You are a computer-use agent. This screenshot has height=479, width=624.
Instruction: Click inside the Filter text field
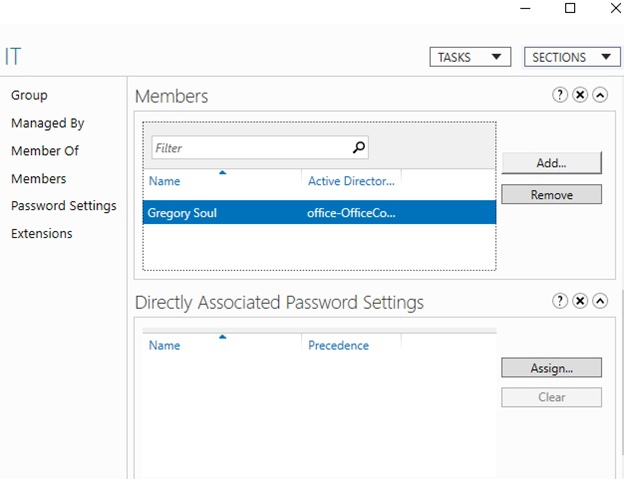tap(250, 148)
